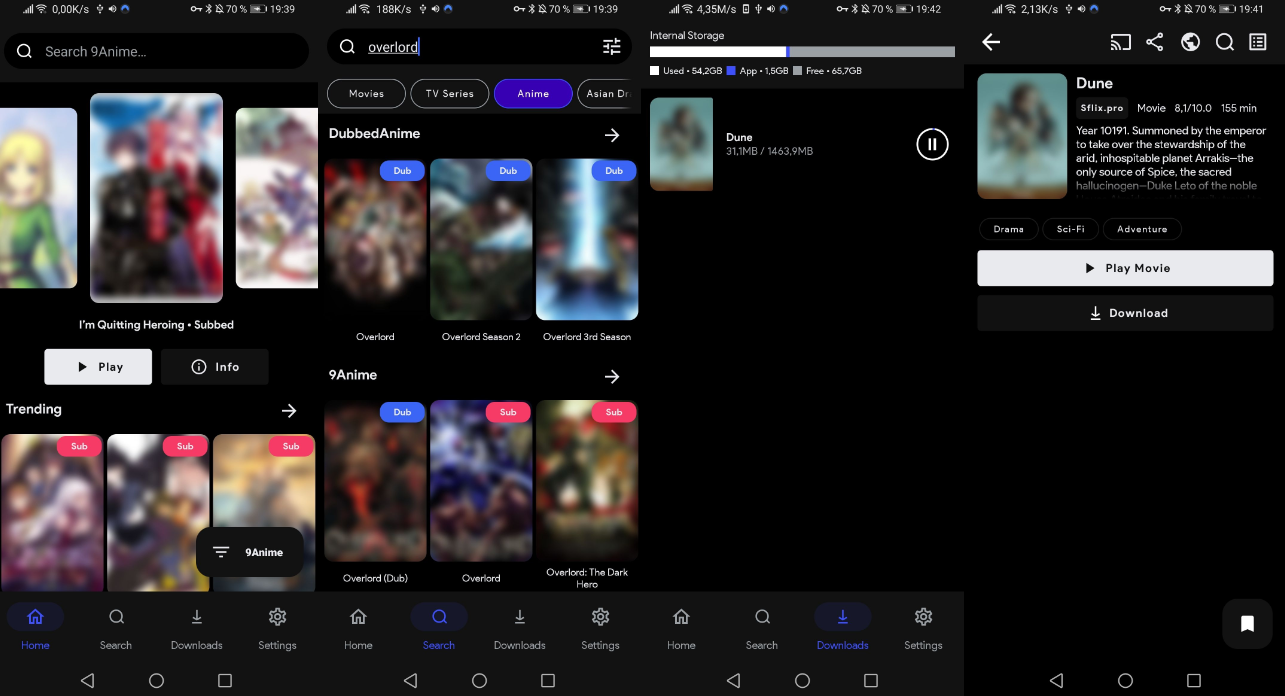
Task: Click the search magnifier icon beside 'Search 9Anime...'
Action: coord(24,51)
